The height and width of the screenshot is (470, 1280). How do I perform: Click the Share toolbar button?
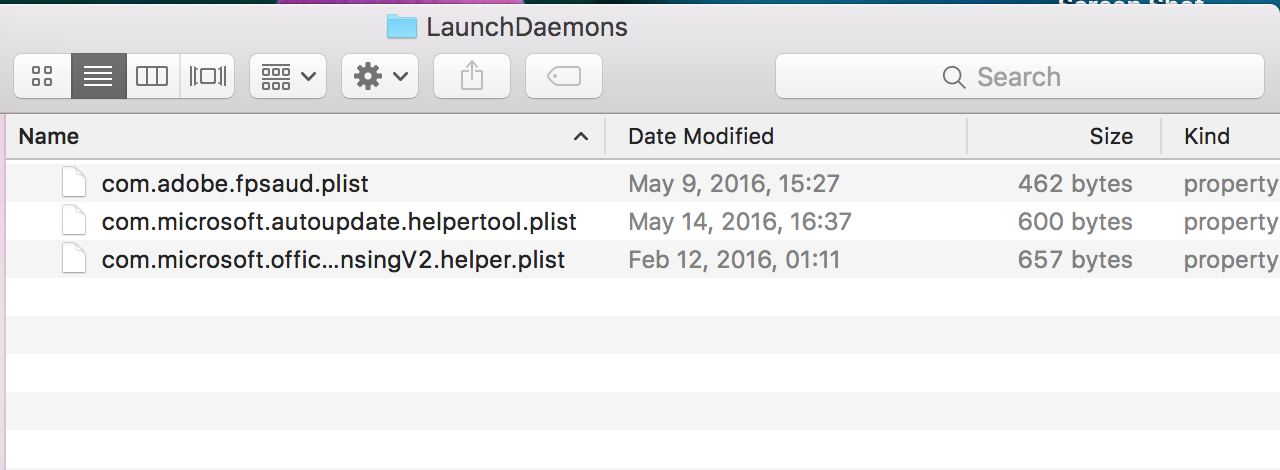click(471, 76)
